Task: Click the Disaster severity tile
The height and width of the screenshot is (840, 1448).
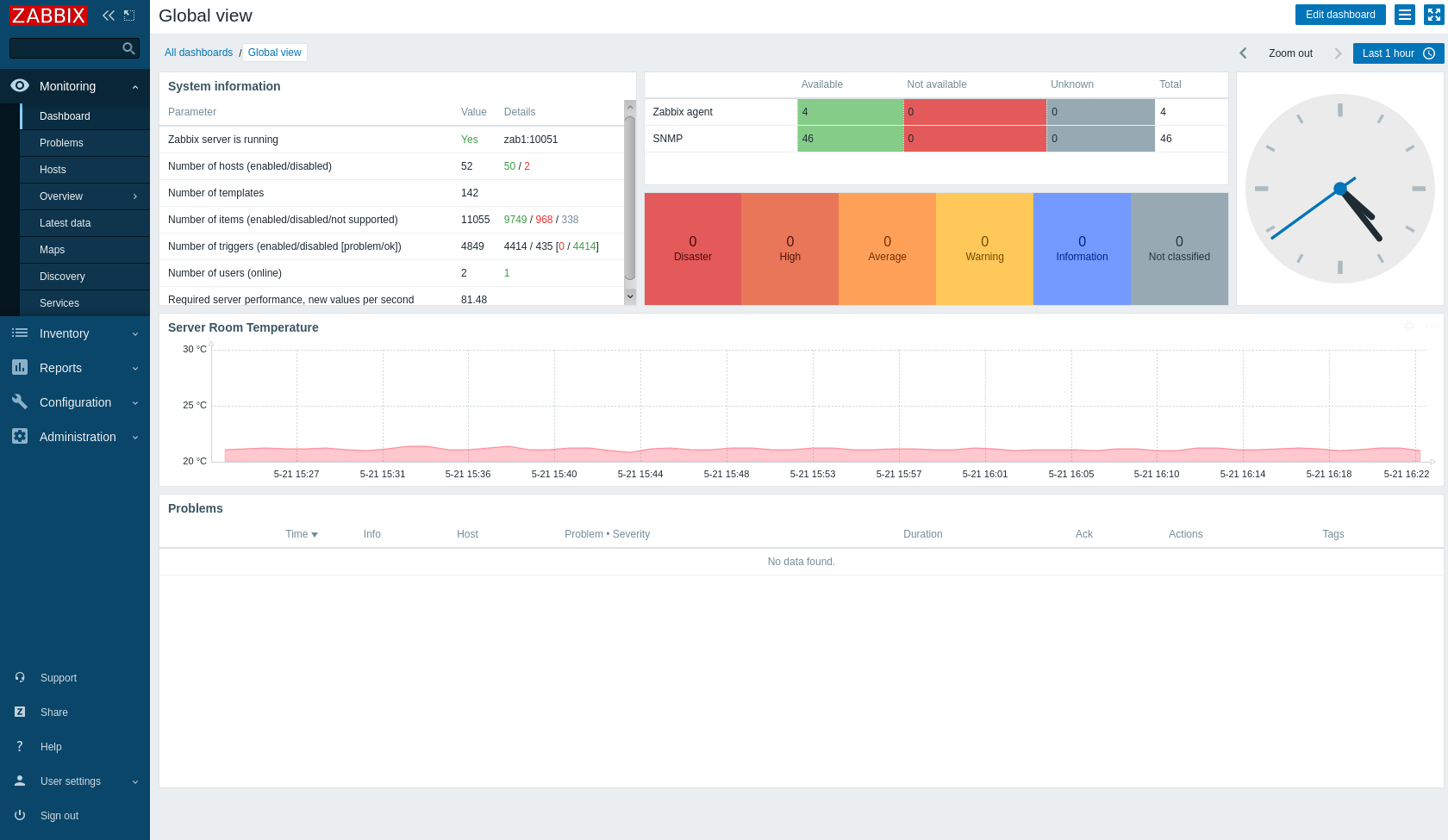Action: (x=693, y=249)
